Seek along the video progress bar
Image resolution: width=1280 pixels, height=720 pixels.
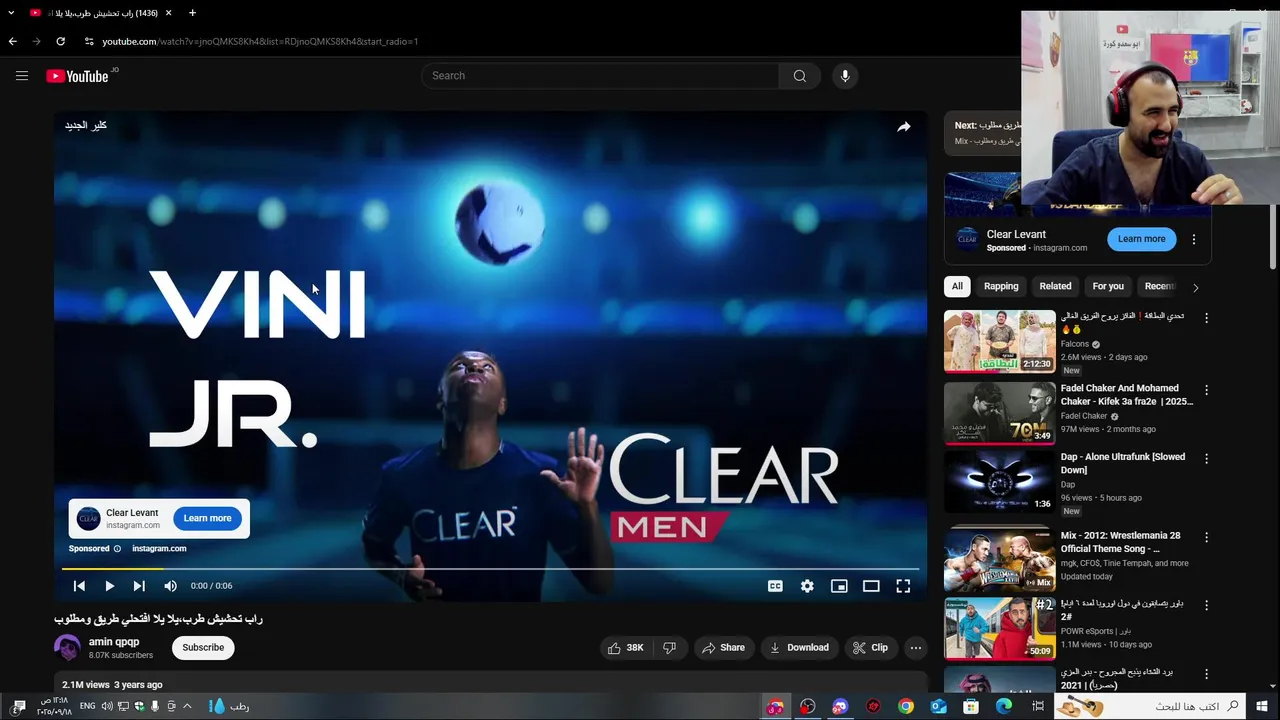point(490,569)
